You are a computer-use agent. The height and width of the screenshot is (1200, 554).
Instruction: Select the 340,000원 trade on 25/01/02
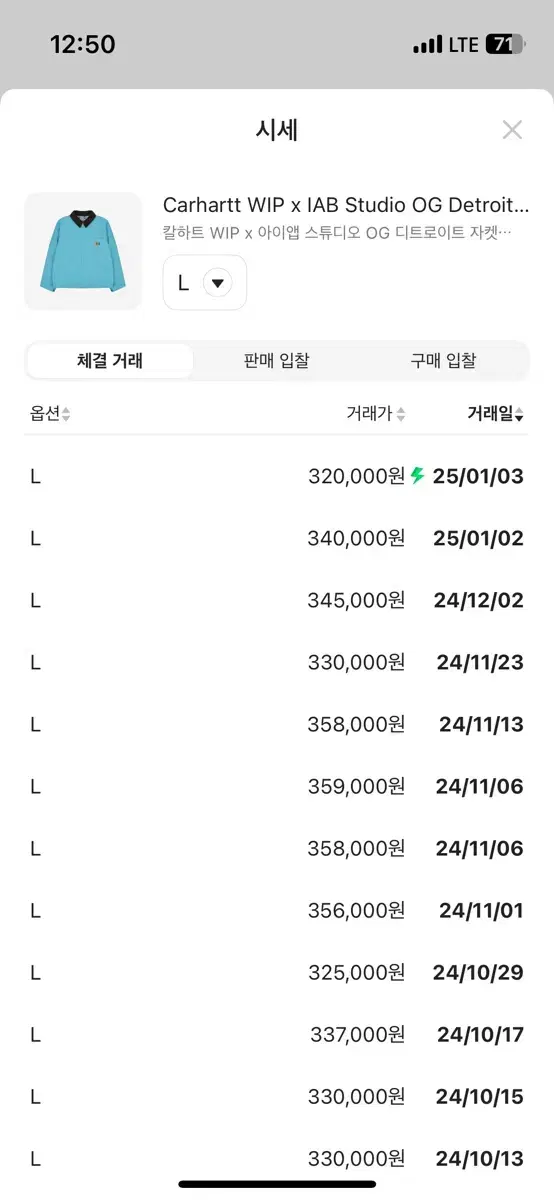tap(277, 538)
